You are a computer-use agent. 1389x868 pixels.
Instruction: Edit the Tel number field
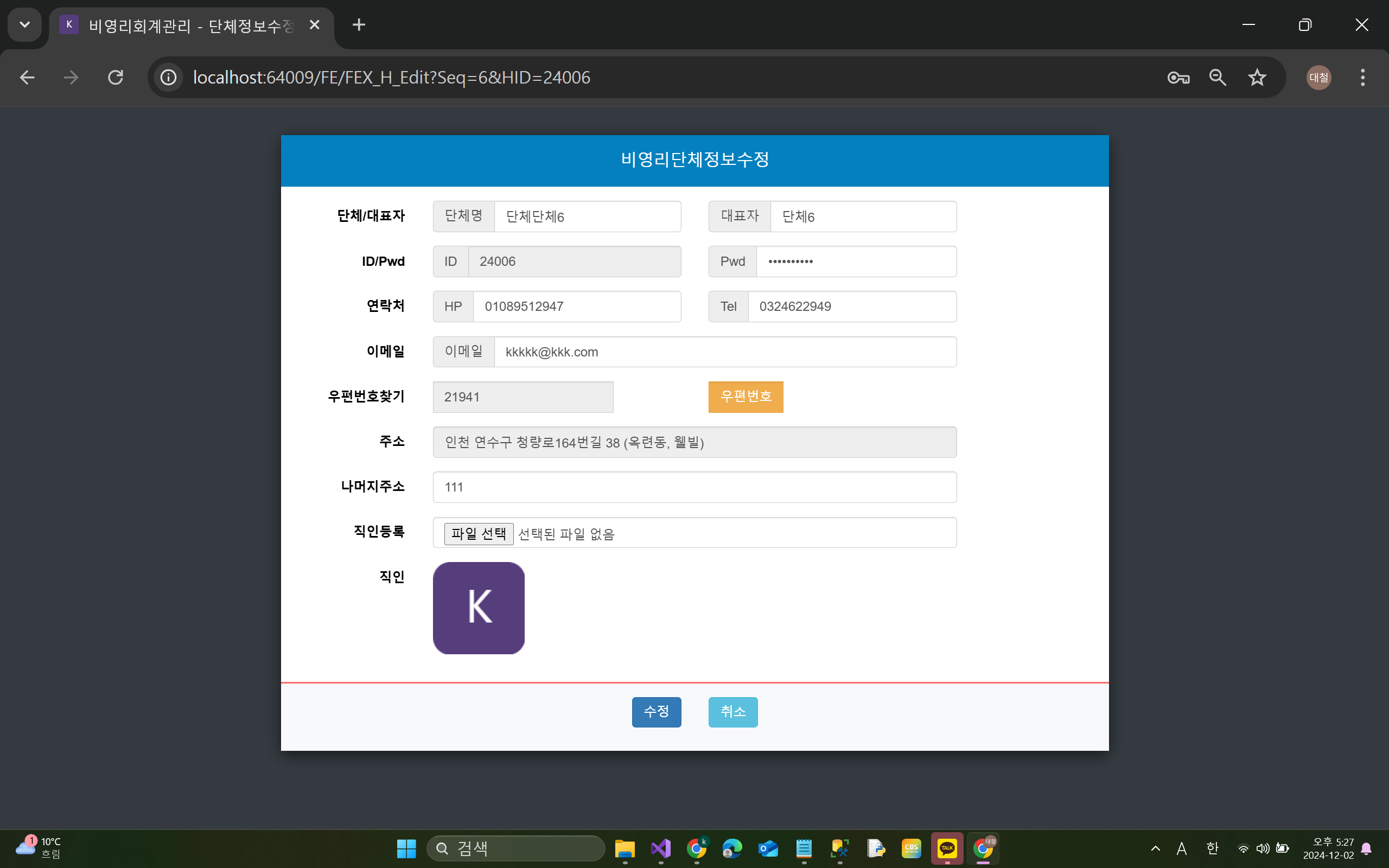[x=852, y=307]
